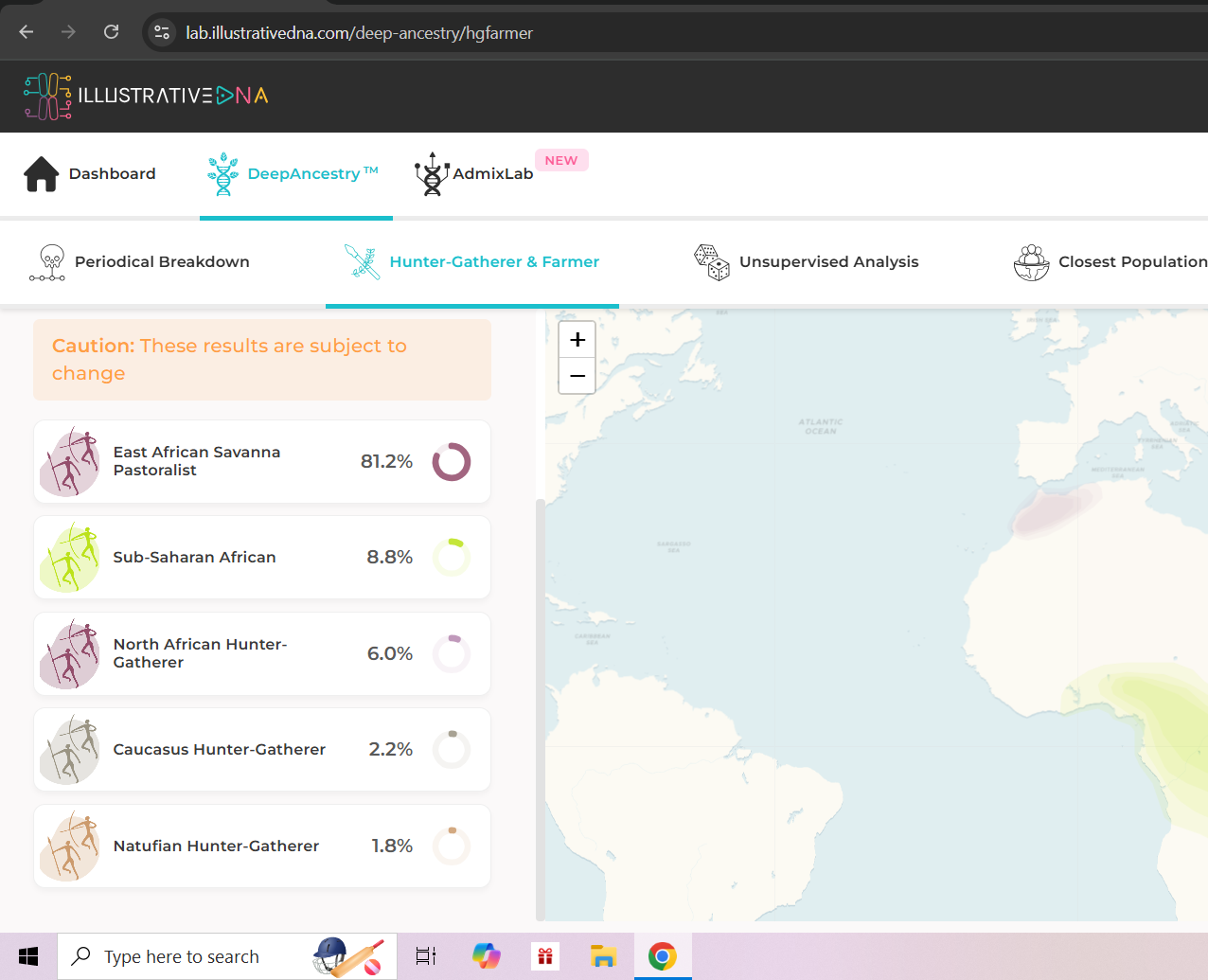Click the 2.2% donut chart
Image resolution: width=1208 pixels, height=980 pixels.
coord(452,750)
